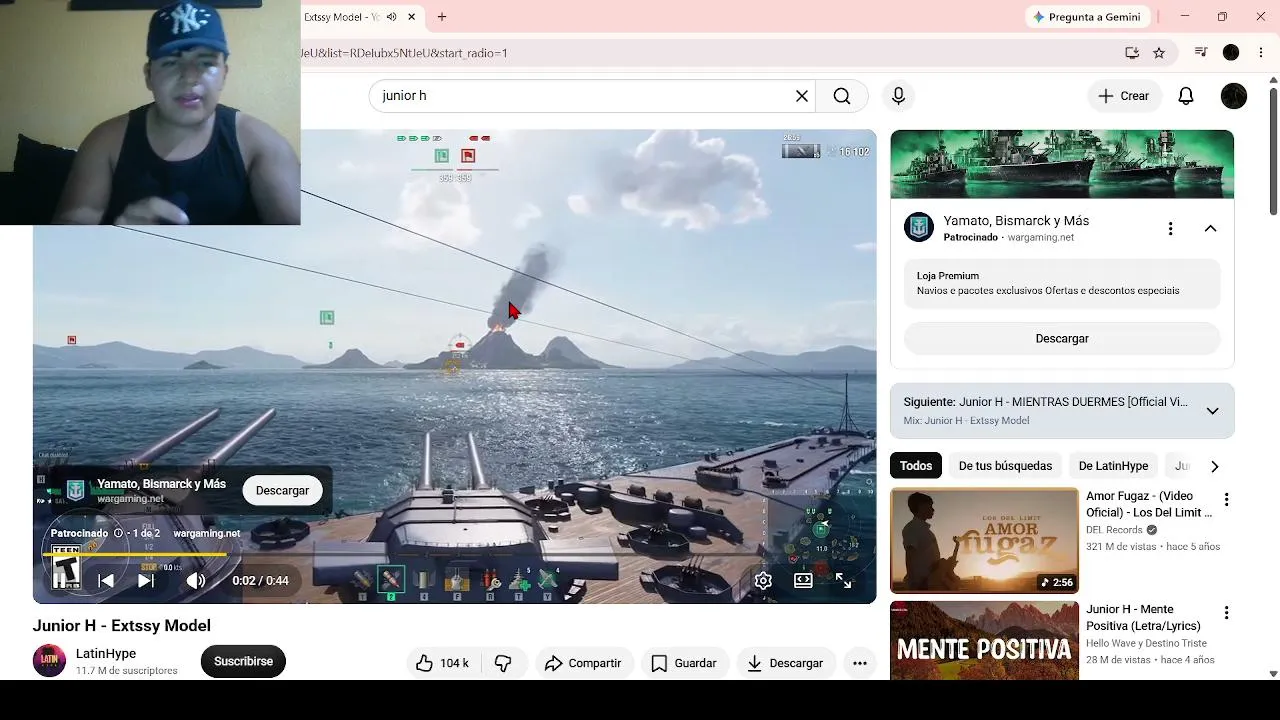Like the video with 104 k likes
1280x720 pixels.
point(442,663)
